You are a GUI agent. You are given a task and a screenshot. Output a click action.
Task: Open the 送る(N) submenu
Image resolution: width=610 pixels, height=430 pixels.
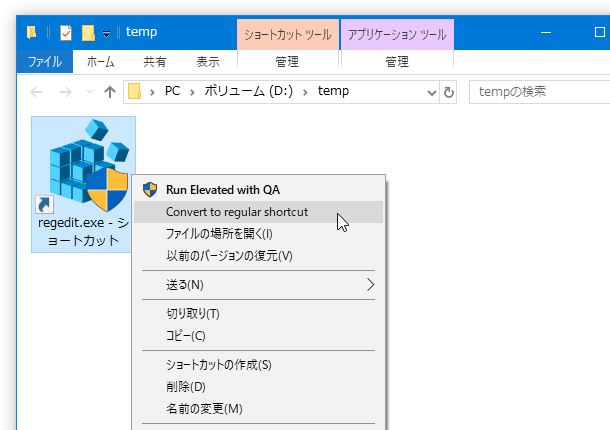click(258, 285)
